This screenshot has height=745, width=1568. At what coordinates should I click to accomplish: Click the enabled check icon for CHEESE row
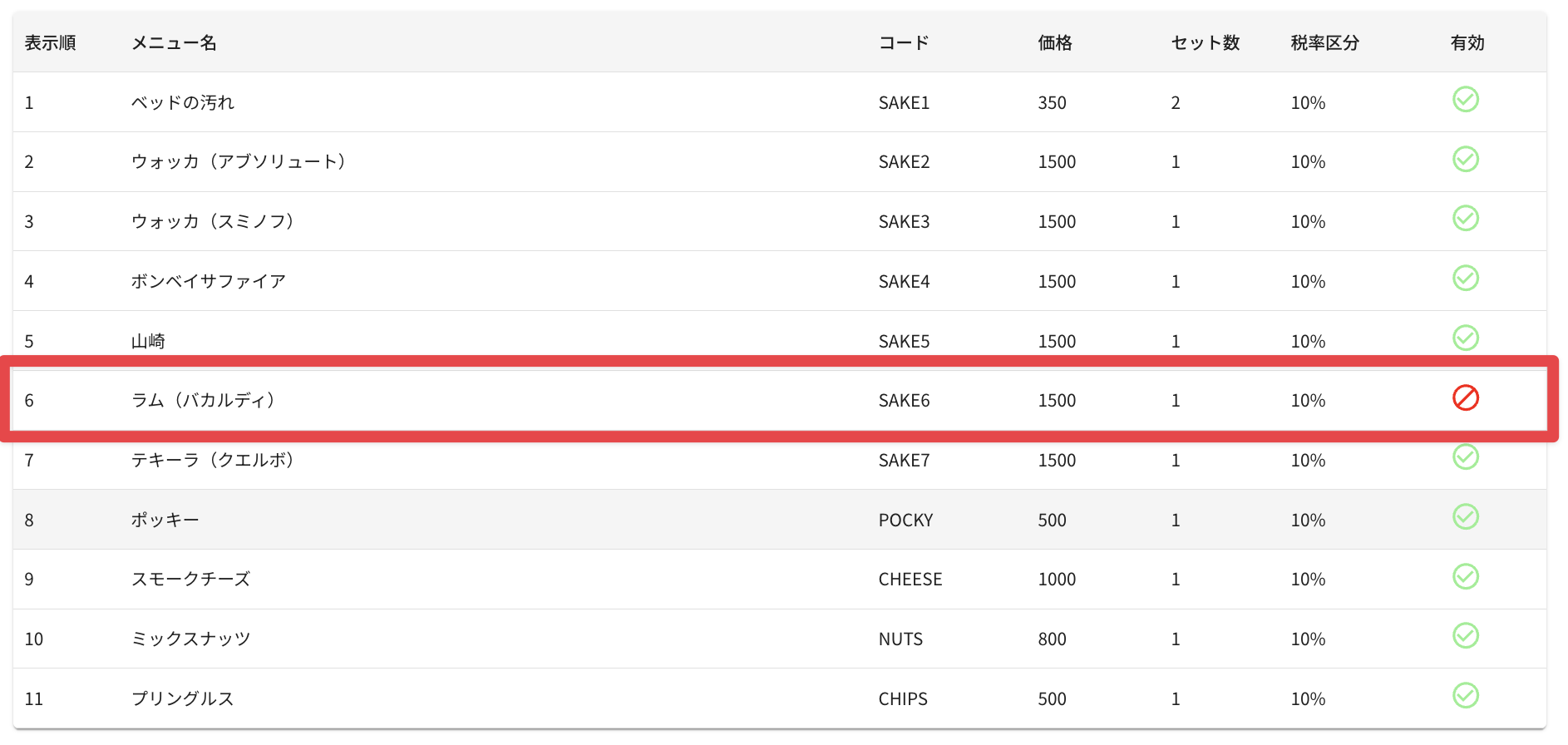pyautogui.click(x=1465, y=576)
